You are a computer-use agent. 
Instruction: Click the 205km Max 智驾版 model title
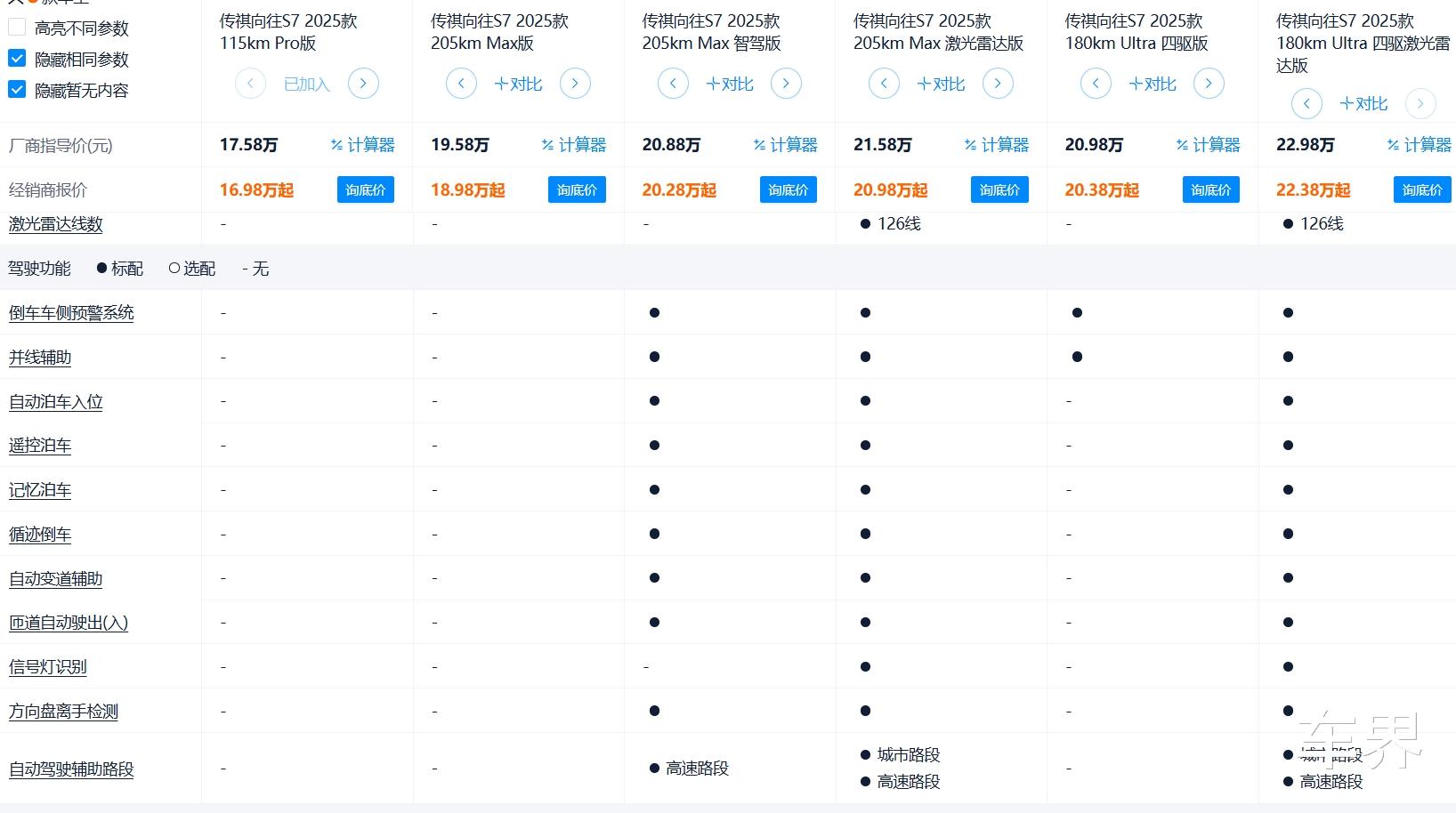coord(712,31)
